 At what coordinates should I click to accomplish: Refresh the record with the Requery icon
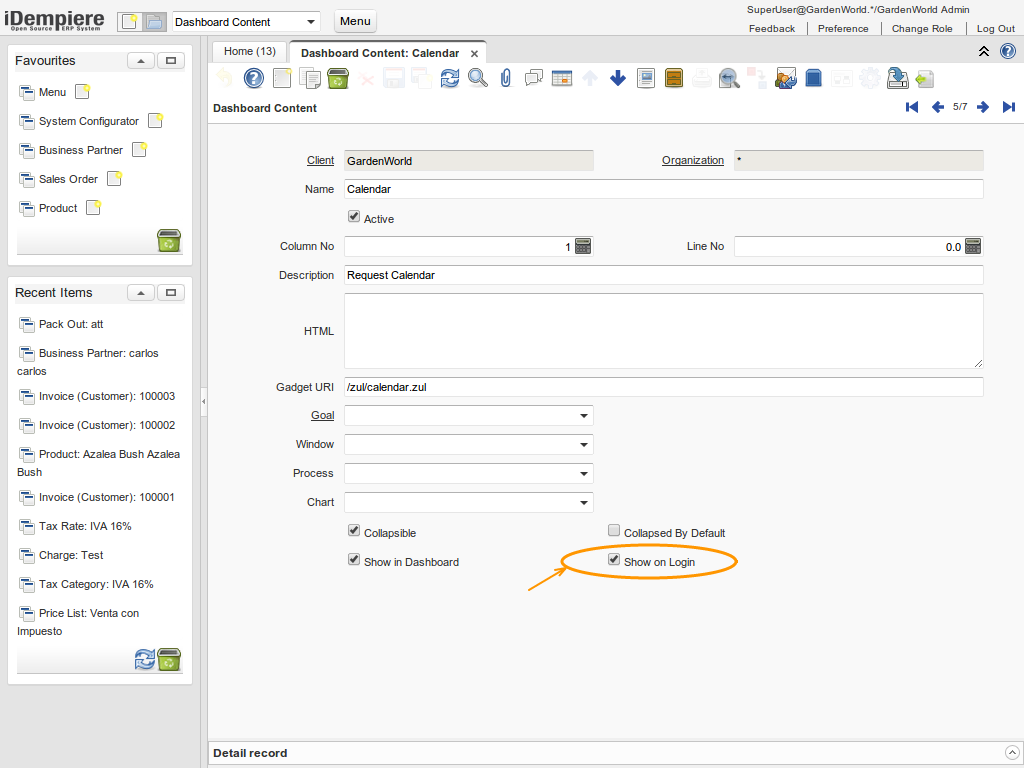[x=449, y=77]
